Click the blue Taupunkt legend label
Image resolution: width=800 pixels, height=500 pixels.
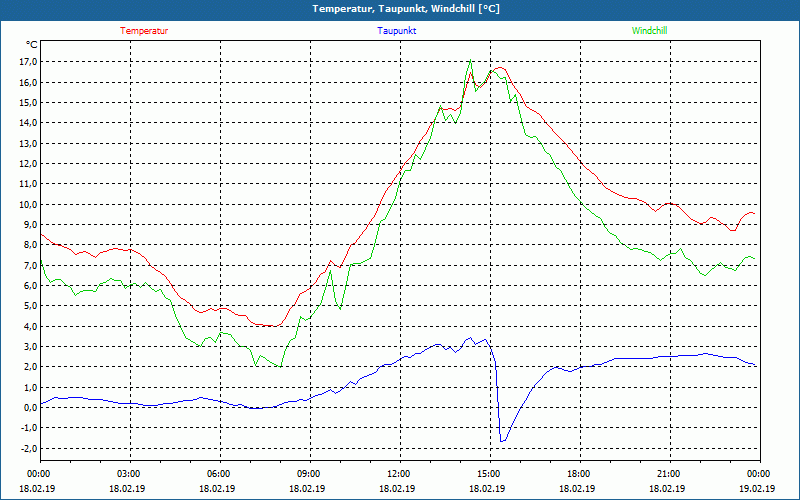[396, 31]
